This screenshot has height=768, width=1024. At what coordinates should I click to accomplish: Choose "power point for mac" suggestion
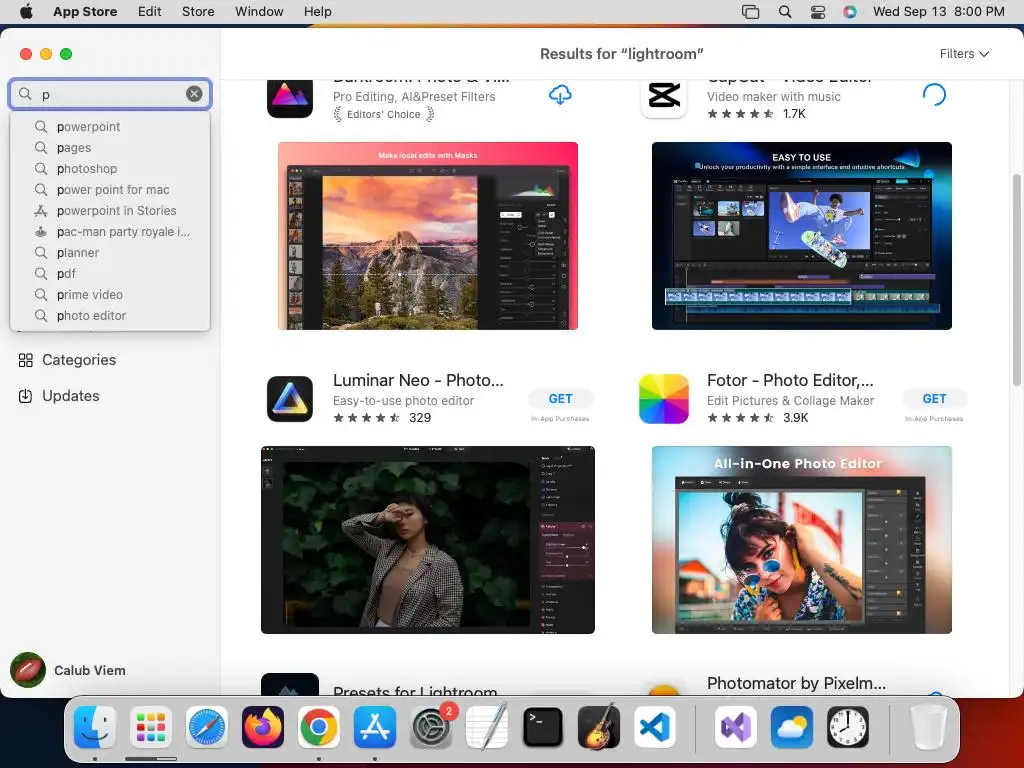(110, 189)
